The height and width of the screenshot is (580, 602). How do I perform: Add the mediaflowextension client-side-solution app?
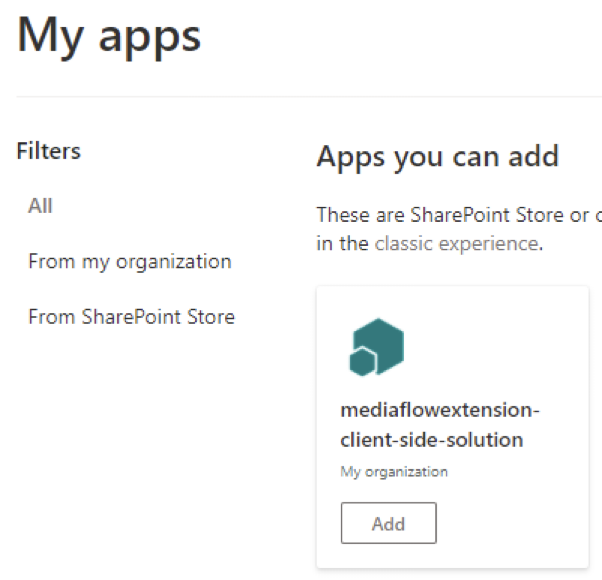point(389,523)
